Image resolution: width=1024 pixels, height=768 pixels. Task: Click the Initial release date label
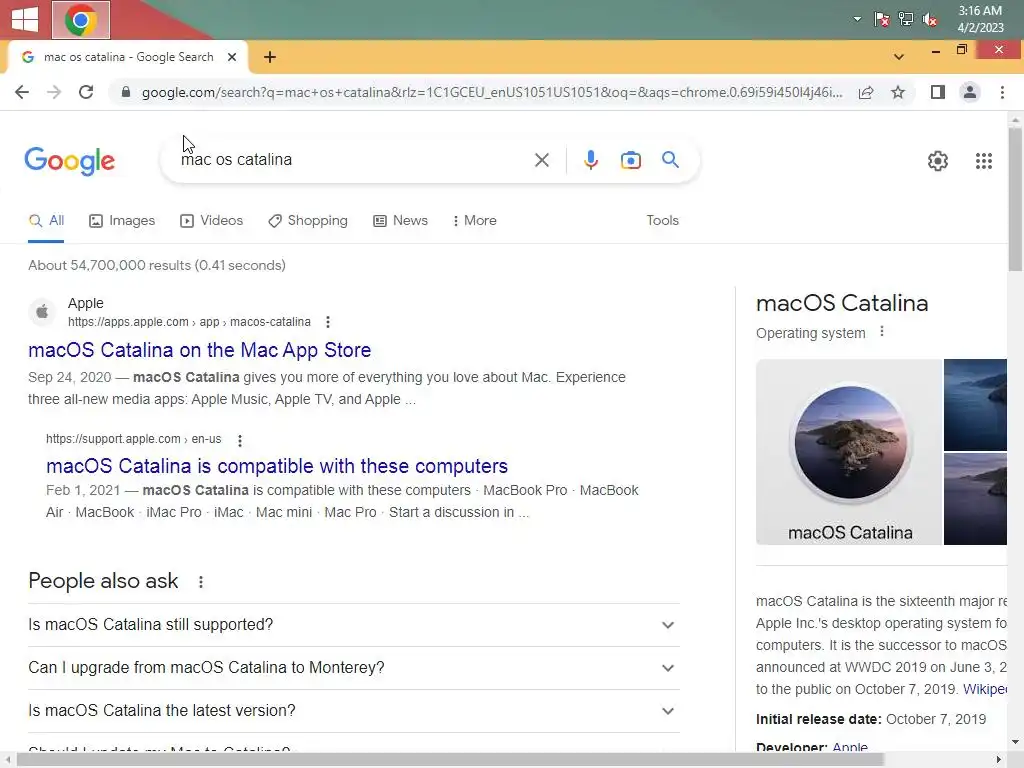818,720
